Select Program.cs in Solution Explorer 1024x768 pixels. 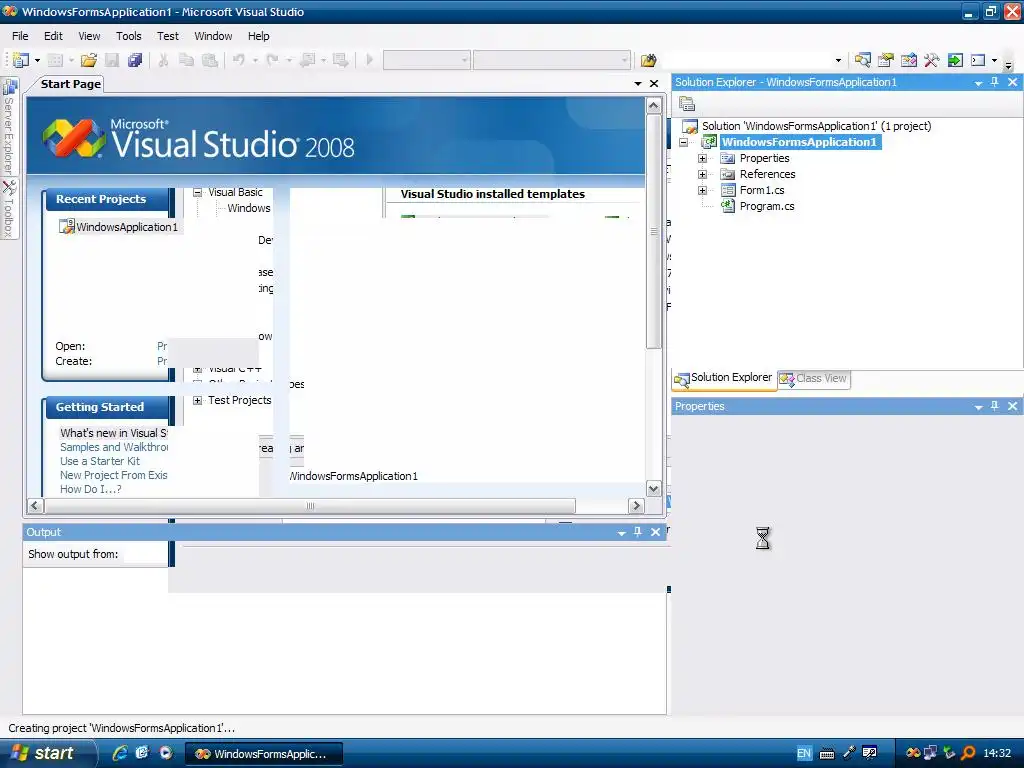point(767,206)
